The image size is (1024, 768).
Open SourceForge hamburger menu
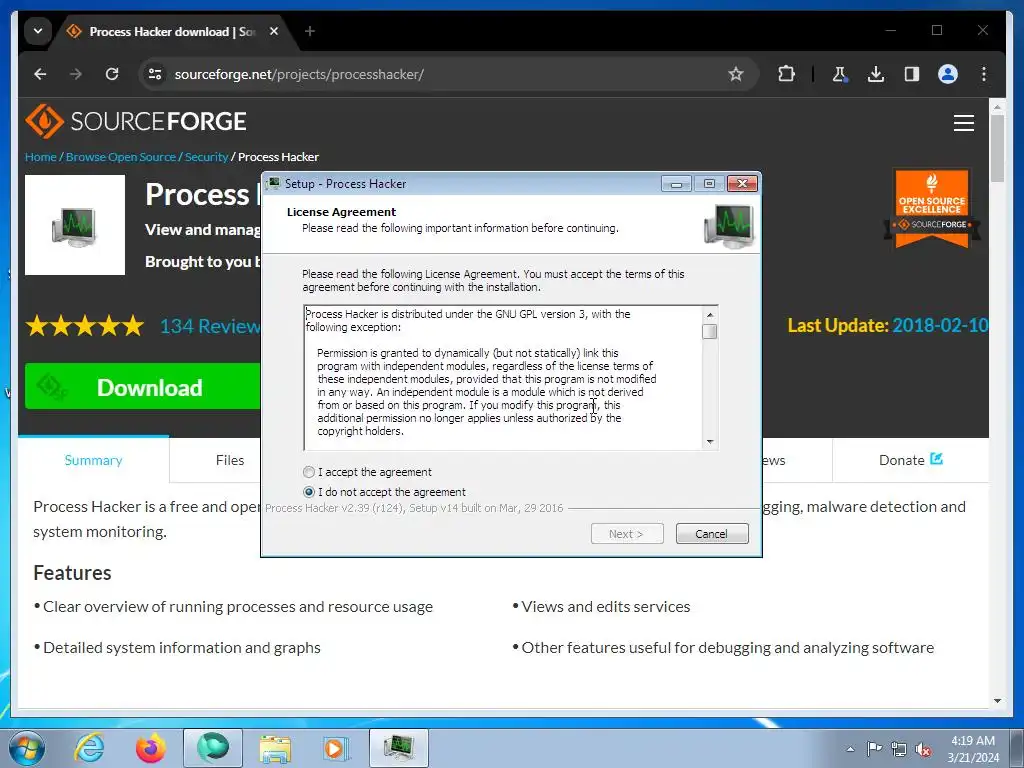point(964,123)
